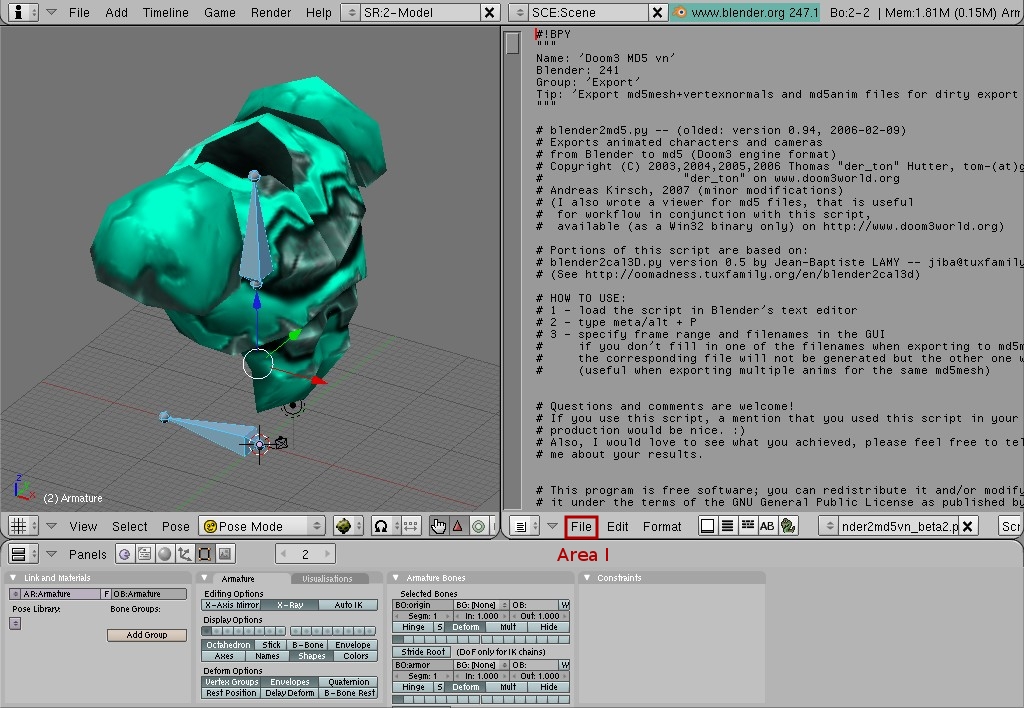
Task: Click the X next to SR:2-Model
Action: point(488,12)
